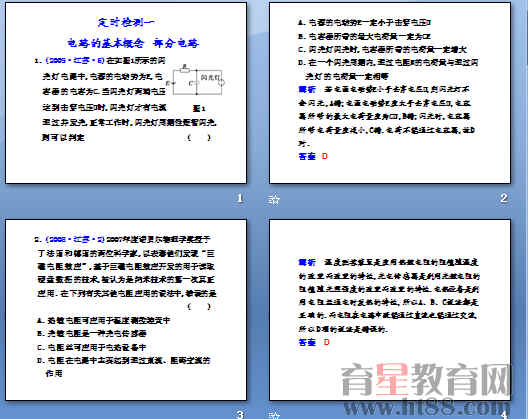
Task: Select slide 1 thumbnail with blue title
Action: click(126, 93)
